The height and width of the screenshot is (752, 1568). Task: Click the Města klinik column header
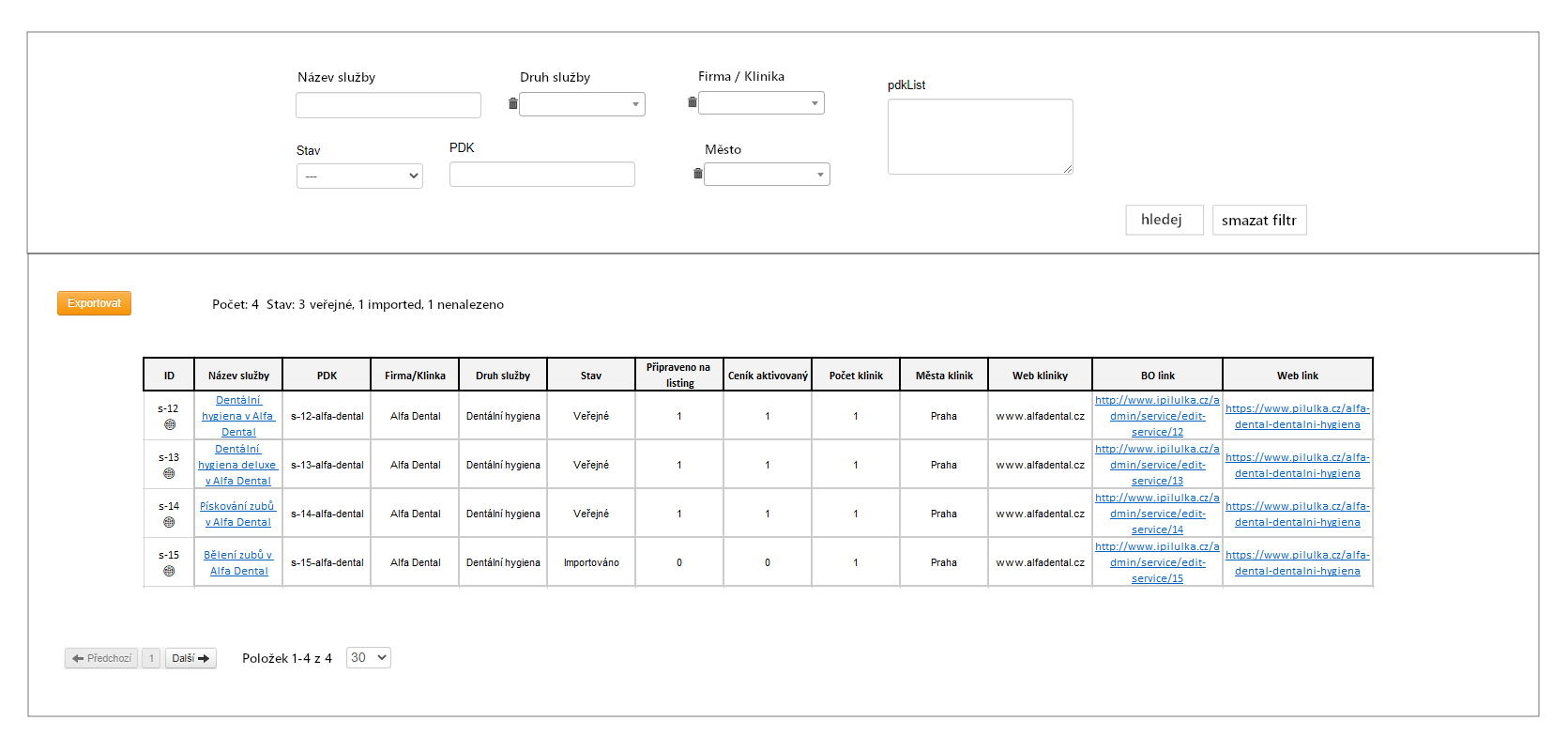point(944,375)
